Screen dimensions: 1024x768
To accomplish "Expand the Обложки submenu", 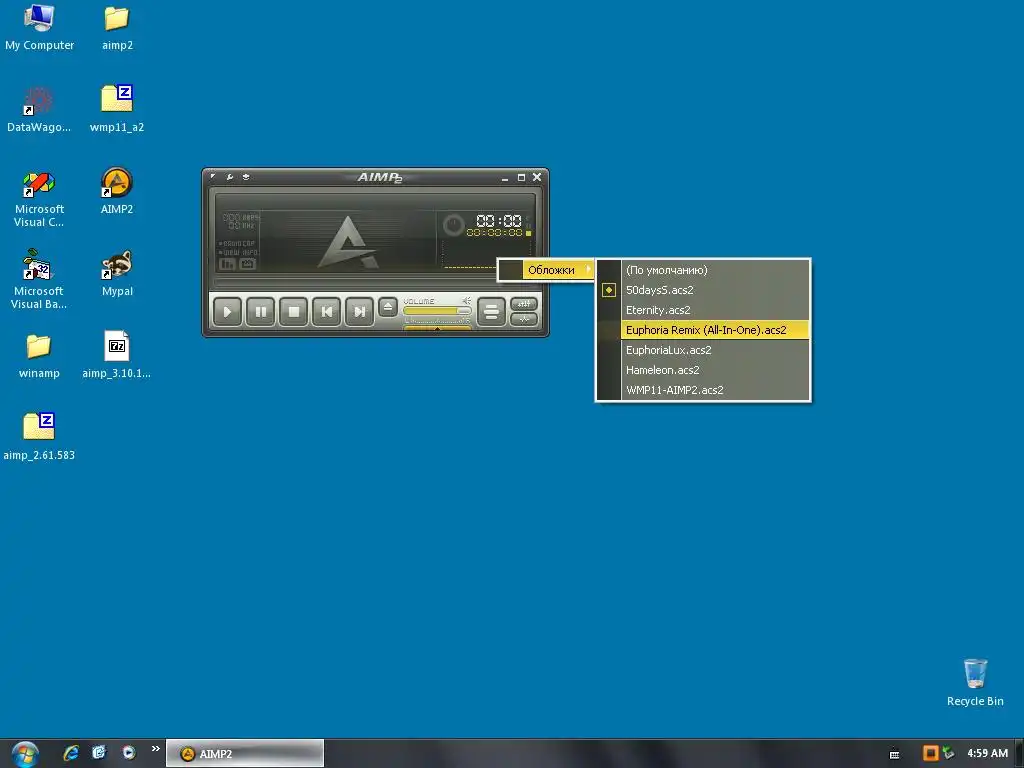I will point(547,270).
